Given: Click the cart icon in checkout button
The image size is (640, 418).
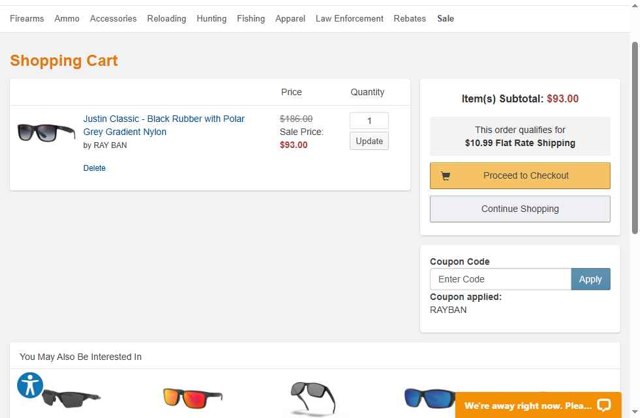Looking at the screenshot, I should 445,176.
